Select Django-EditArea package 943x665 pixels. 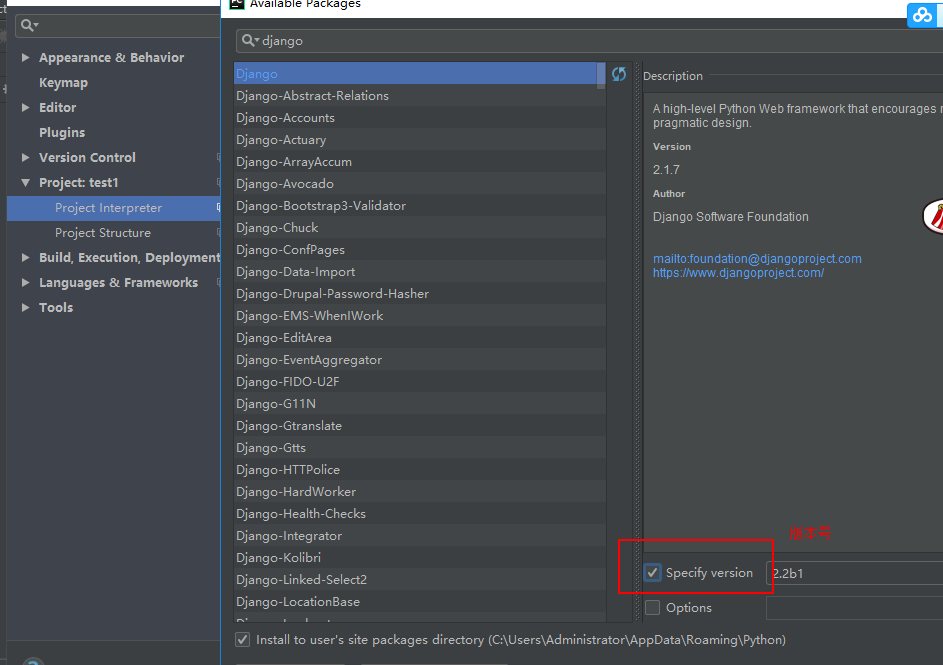click(420, 338)
